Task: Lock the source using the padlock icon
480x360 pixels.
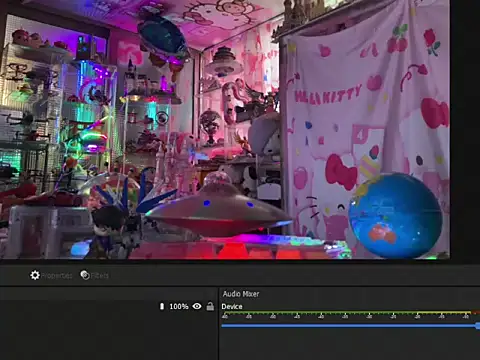Action: click(210, 306)
